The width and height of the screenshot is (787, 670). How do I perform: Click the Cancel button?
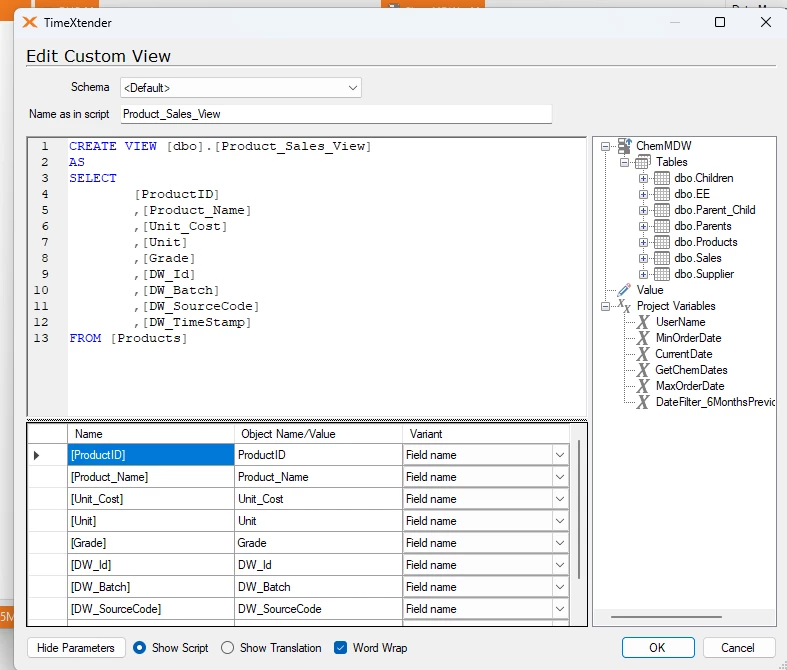738,648
